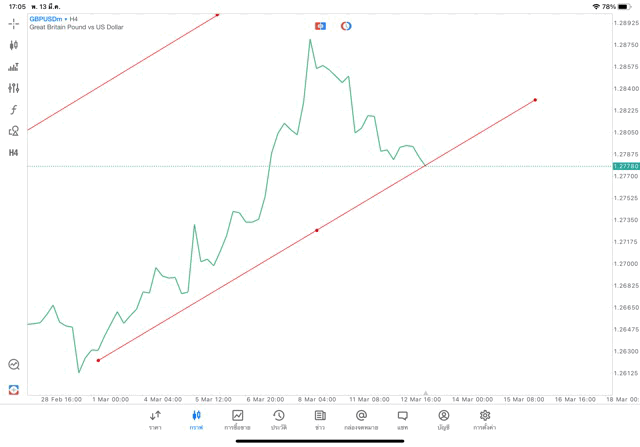The height and width of the screenshot is (447, 640).
Task: Open the กล่องจดหมาย (Mailbox) tab
Action: pyautogui.click(x=361, y=419)
